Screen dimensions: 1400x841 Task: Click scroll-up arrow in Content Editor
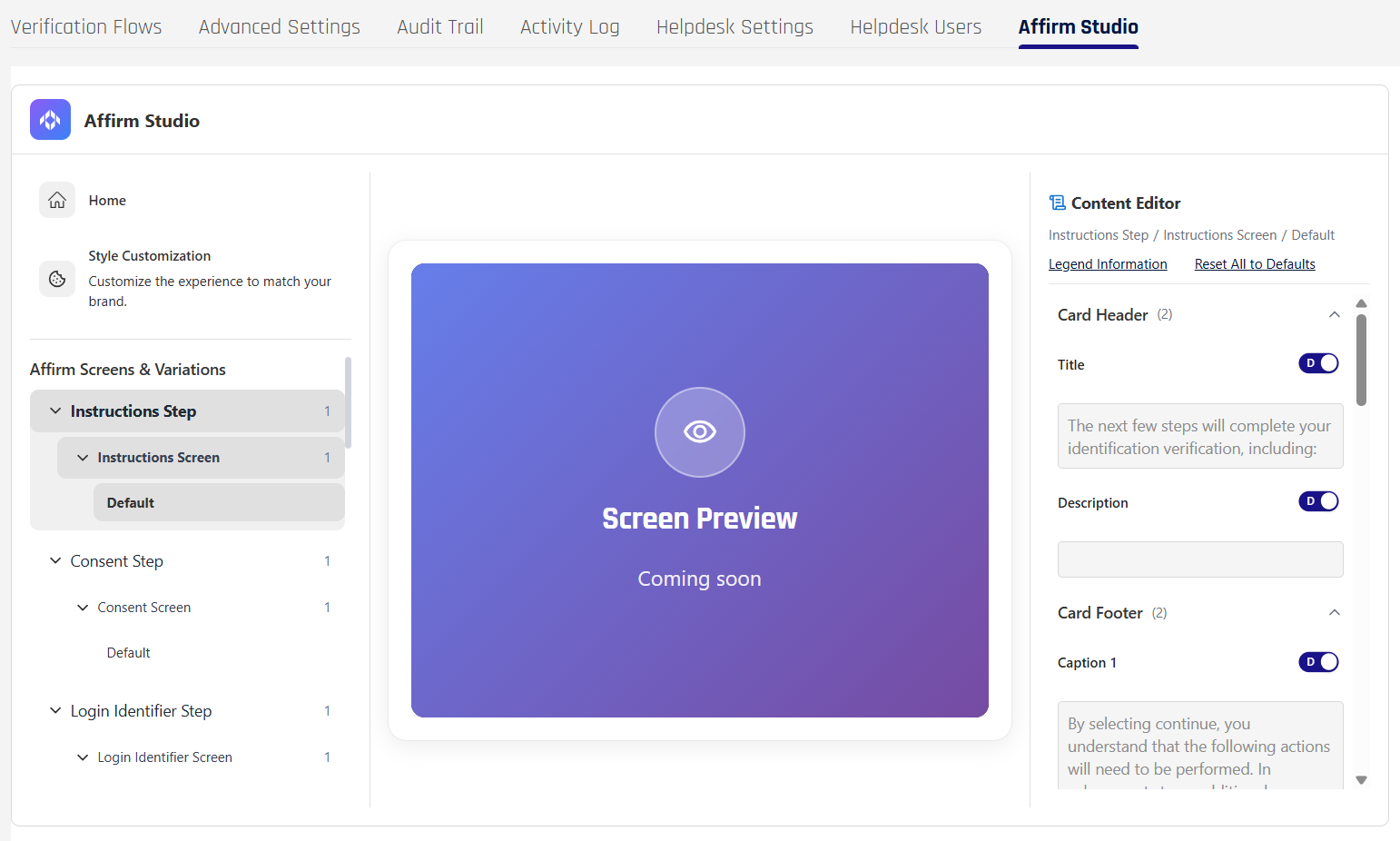(x=1361, y=303)
